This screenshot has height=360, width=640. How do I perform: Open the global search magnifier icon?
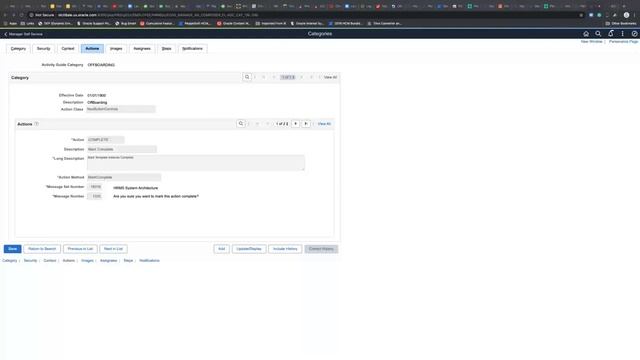[598, 34]
